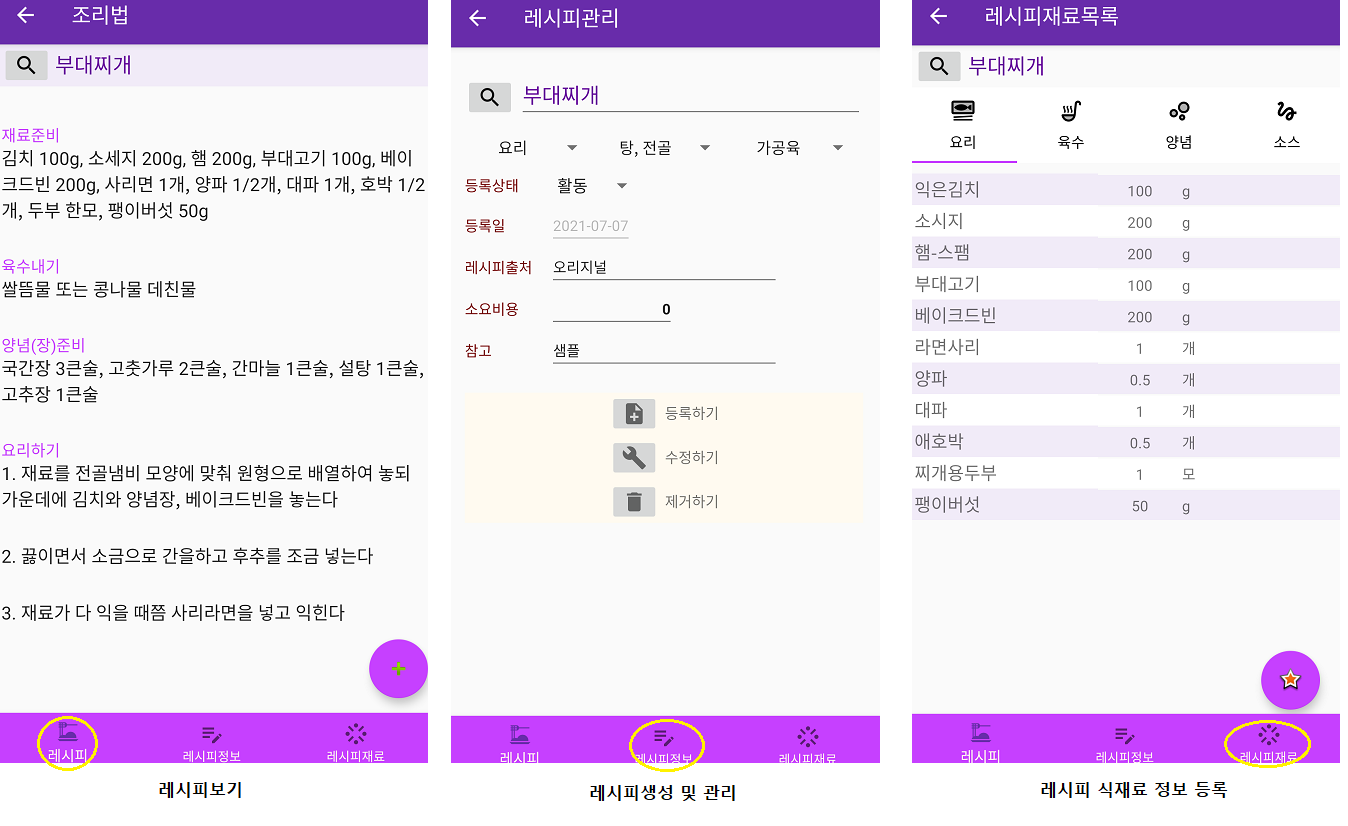Select the 양파 ingredient row
The image size is (1348, 826).
[1126, 379]
